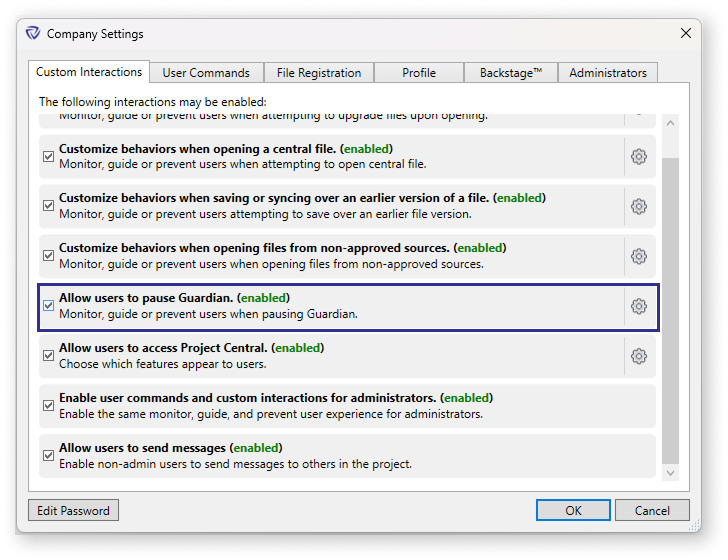The height and width of the screenshot is (560, 728).
Task: Select the Custom Interactions tab
Action: pyautogui.click(x=89, y=72)
